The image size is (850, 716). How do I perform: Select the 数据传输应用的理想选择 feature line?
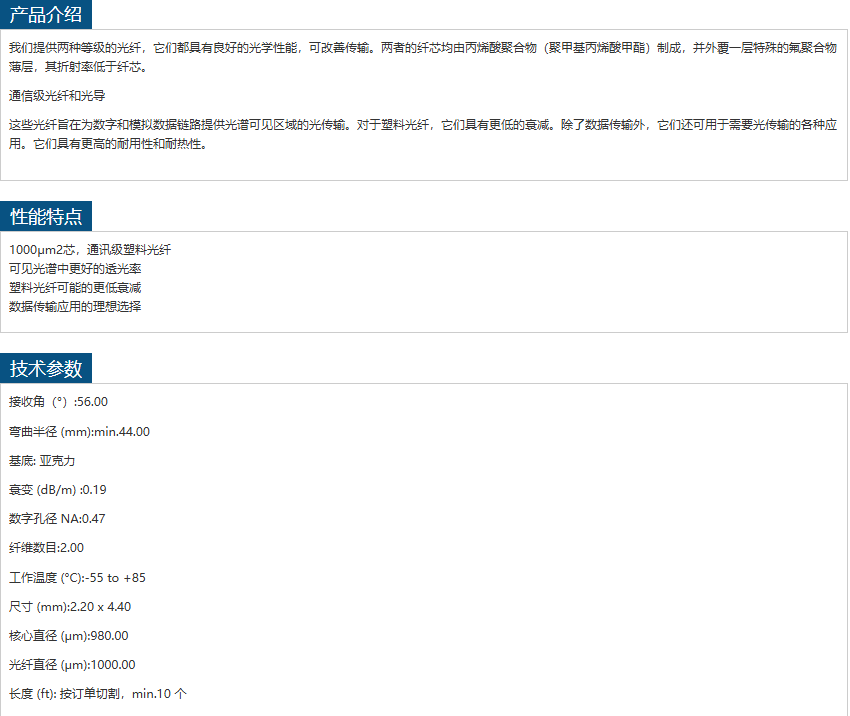click(75, 307)
